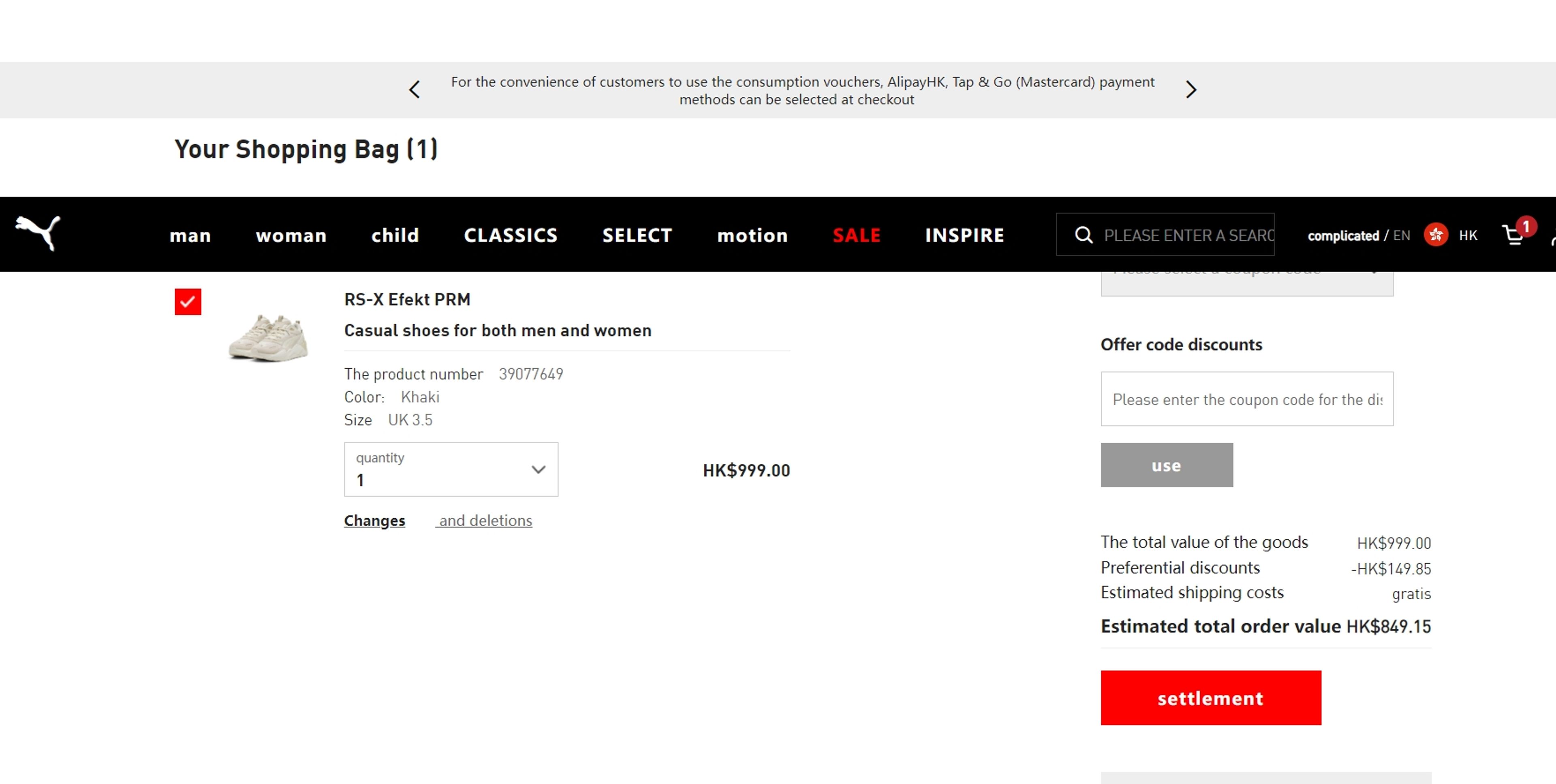This screenshot has width=1556, height=784.
Task: Open the woman menu
Action: (291, 235)
